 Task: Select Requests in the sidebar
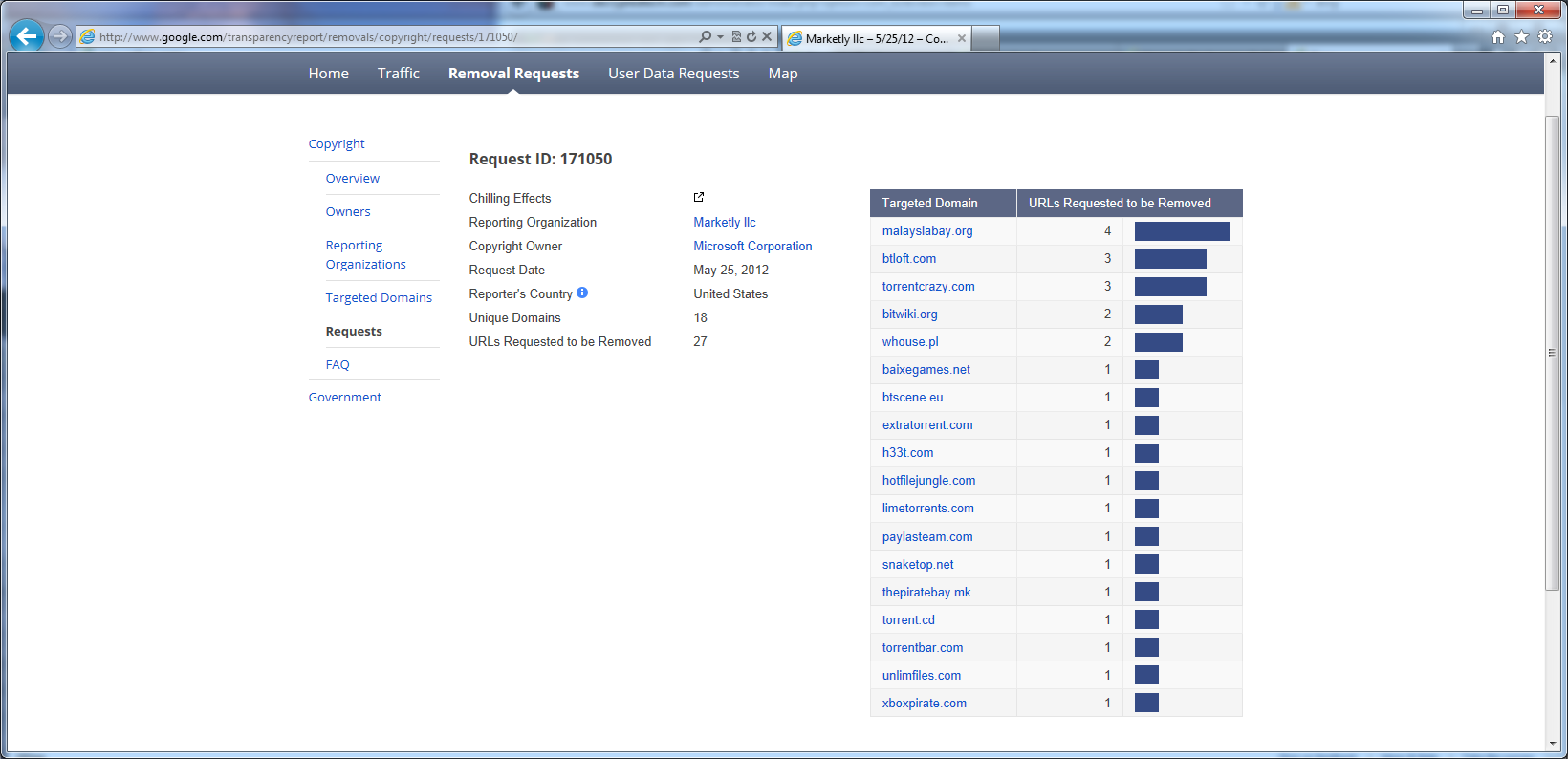click(x=354, y=331)
